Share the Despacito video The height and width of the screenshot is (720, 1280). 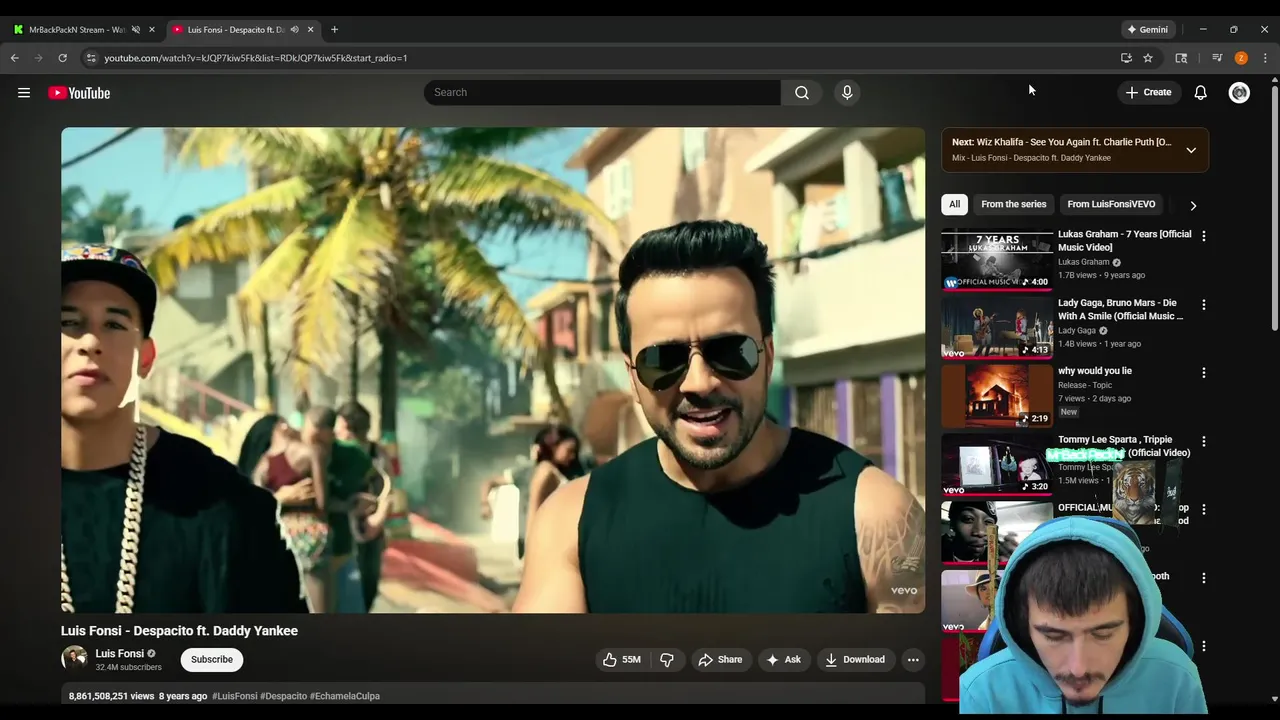click(720, 659)
